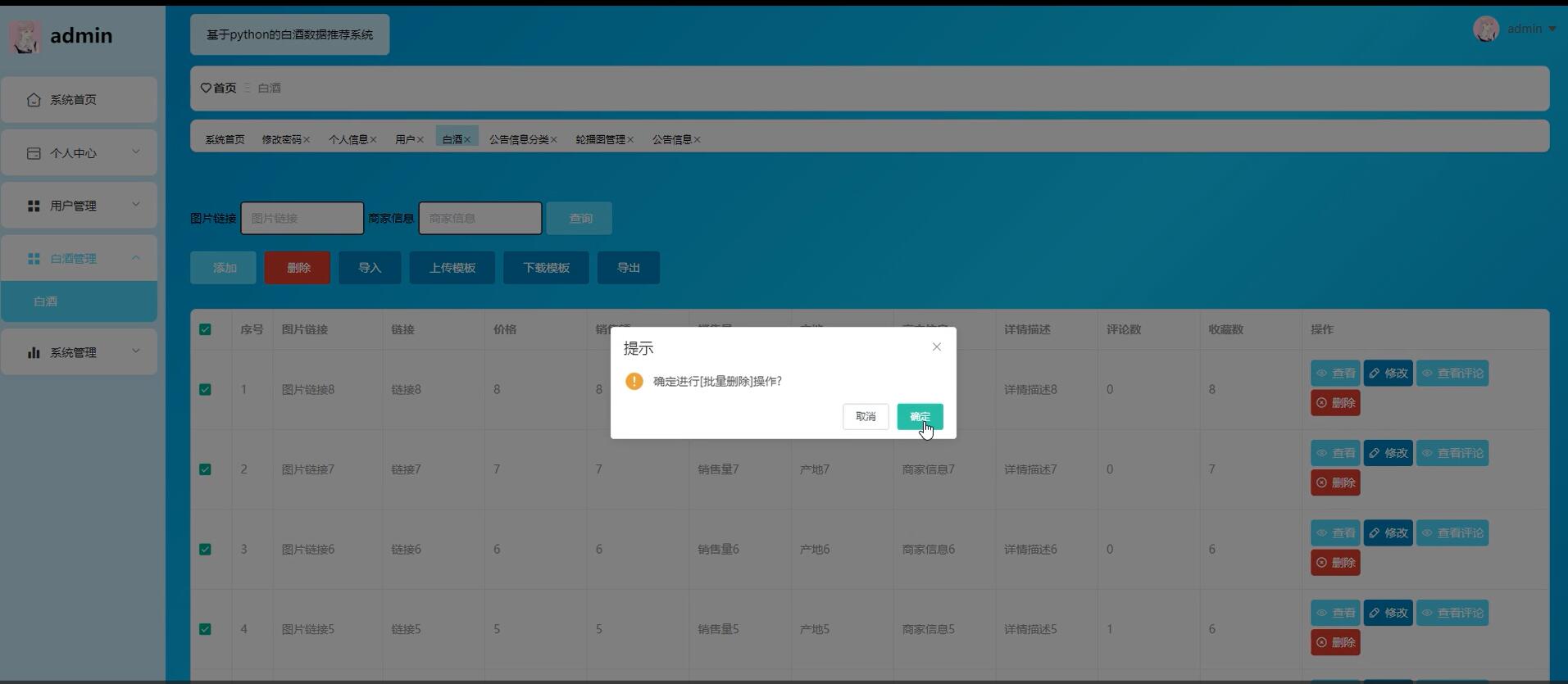Viewport: 1568px width, 684px height.
Task: Click the 导出 button
Action: (629, 268)
